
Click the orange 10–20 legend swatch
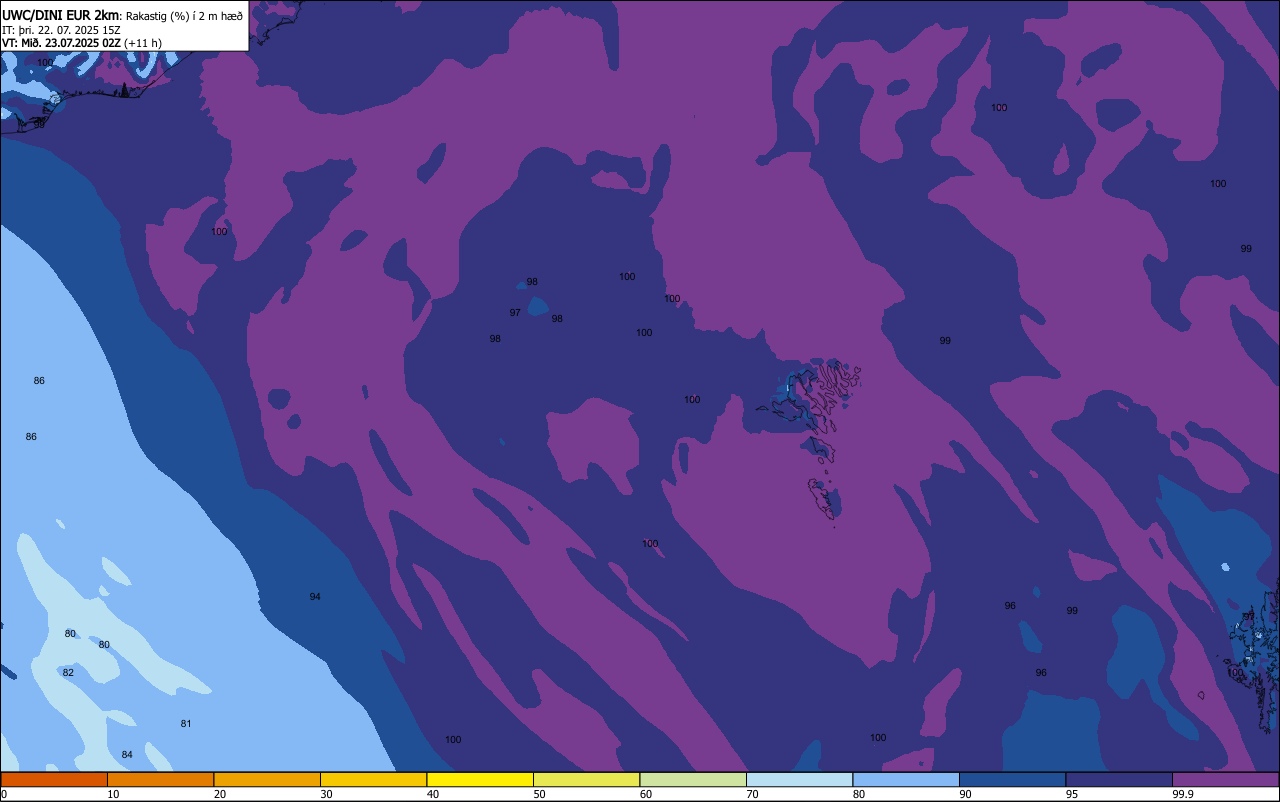pos(160,779)
